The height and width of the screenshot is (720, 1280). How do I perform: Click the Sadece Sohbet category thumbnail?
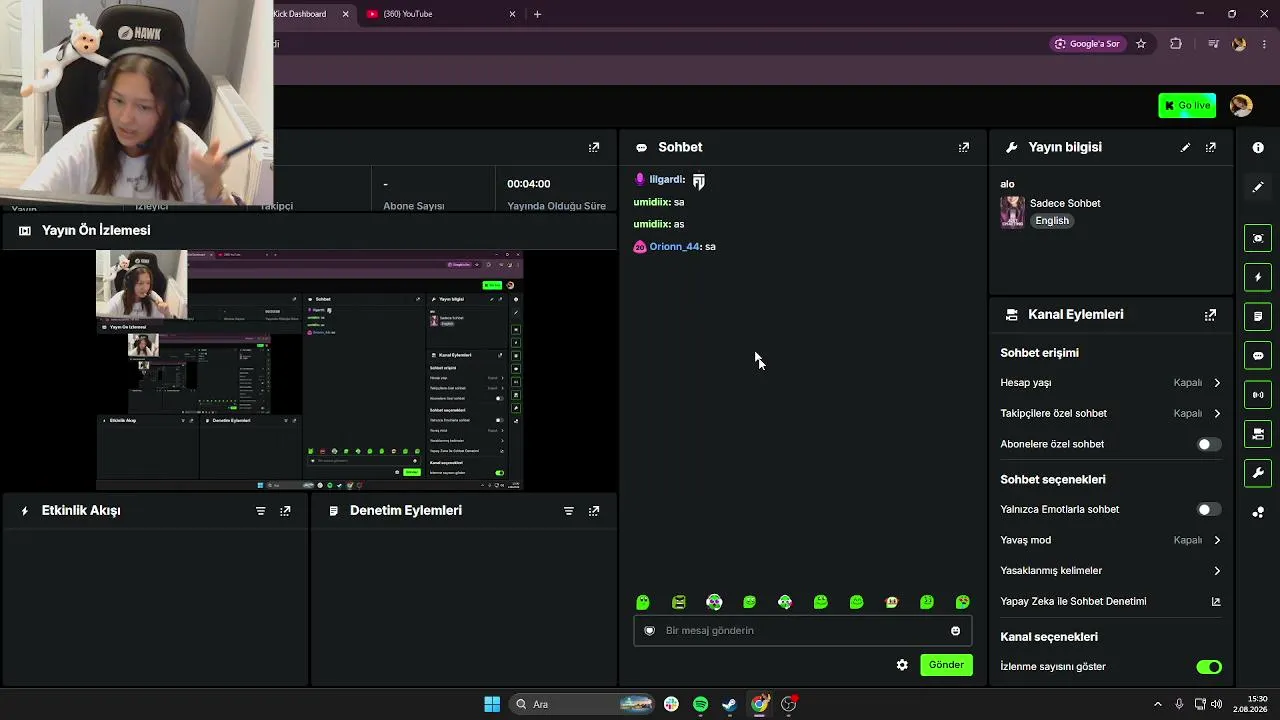tap(1013, 212)
